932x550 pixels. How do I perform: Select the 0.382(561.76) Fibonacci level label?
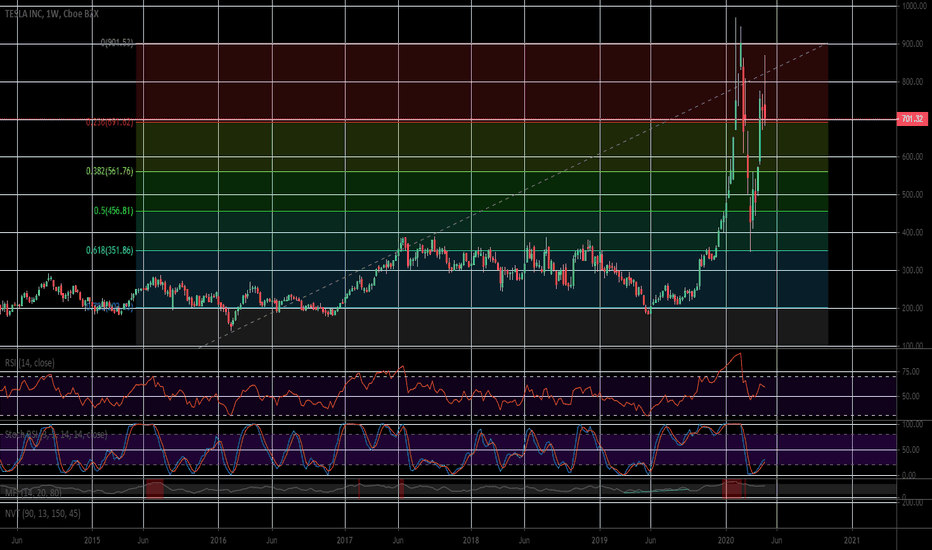[x=109, y=171]
